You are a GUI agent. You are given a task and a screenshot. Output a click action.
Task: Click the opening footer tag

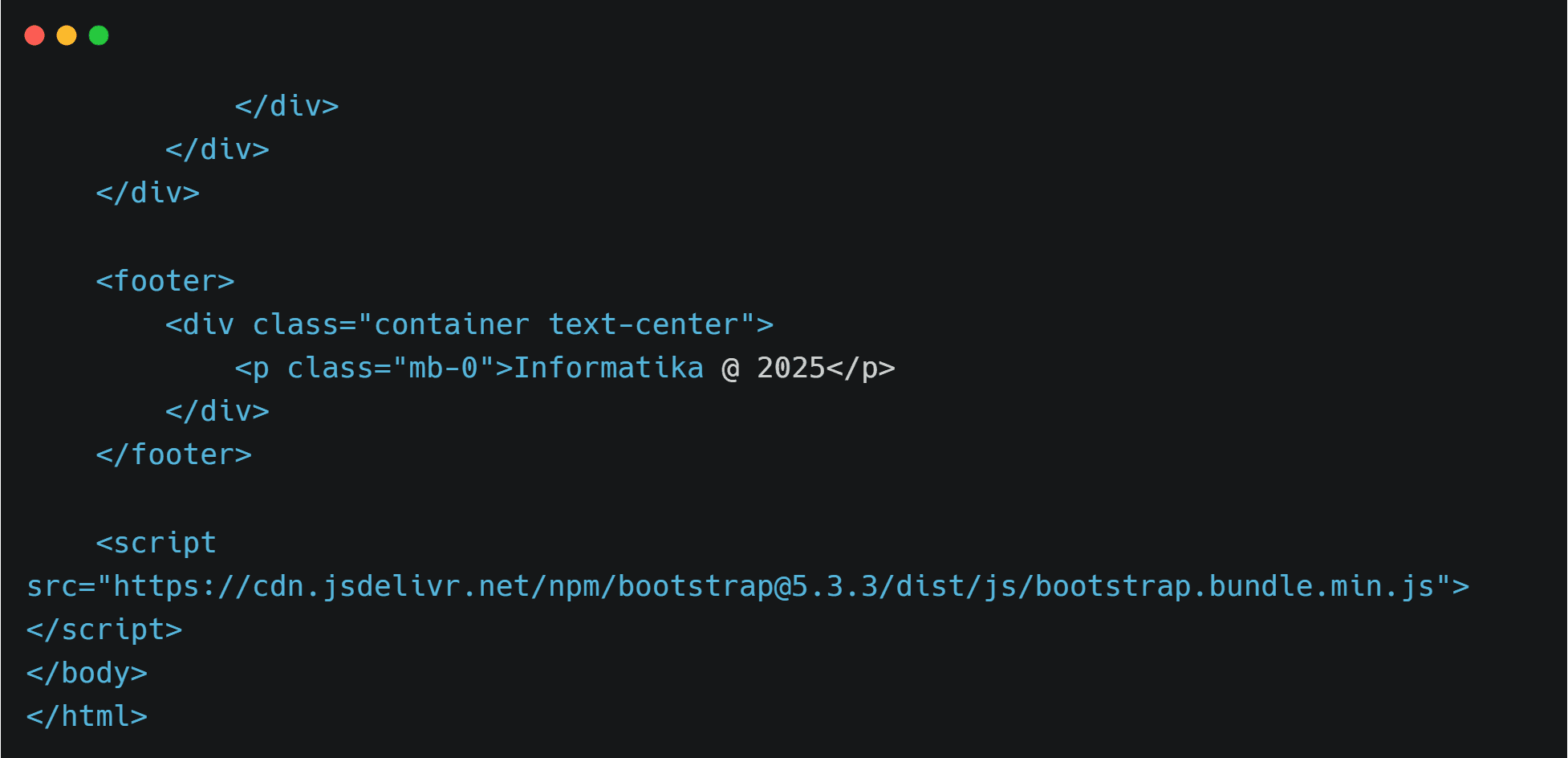click(165, 281)
